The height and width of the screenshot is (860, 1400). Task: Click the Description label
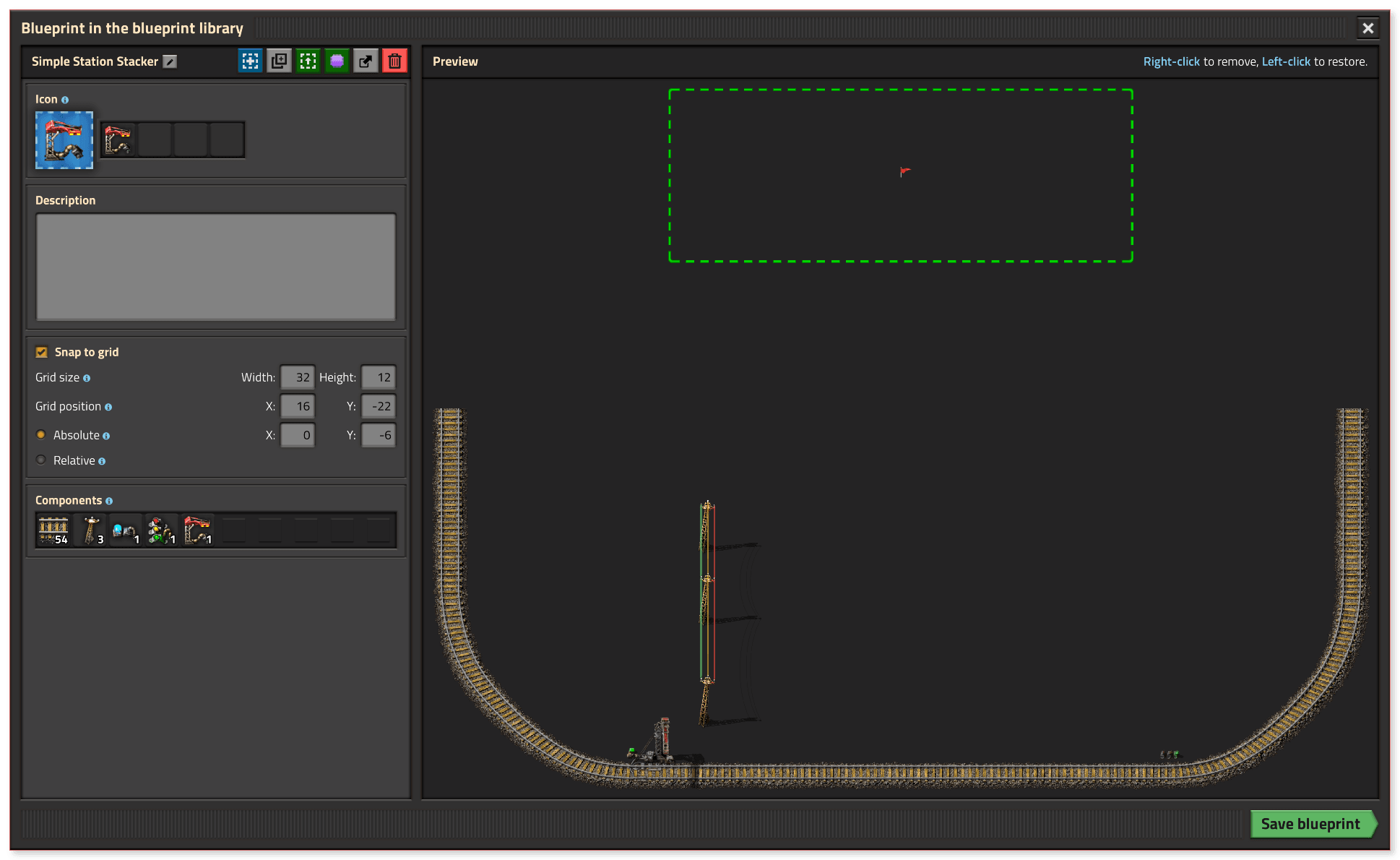click(65, 201)
